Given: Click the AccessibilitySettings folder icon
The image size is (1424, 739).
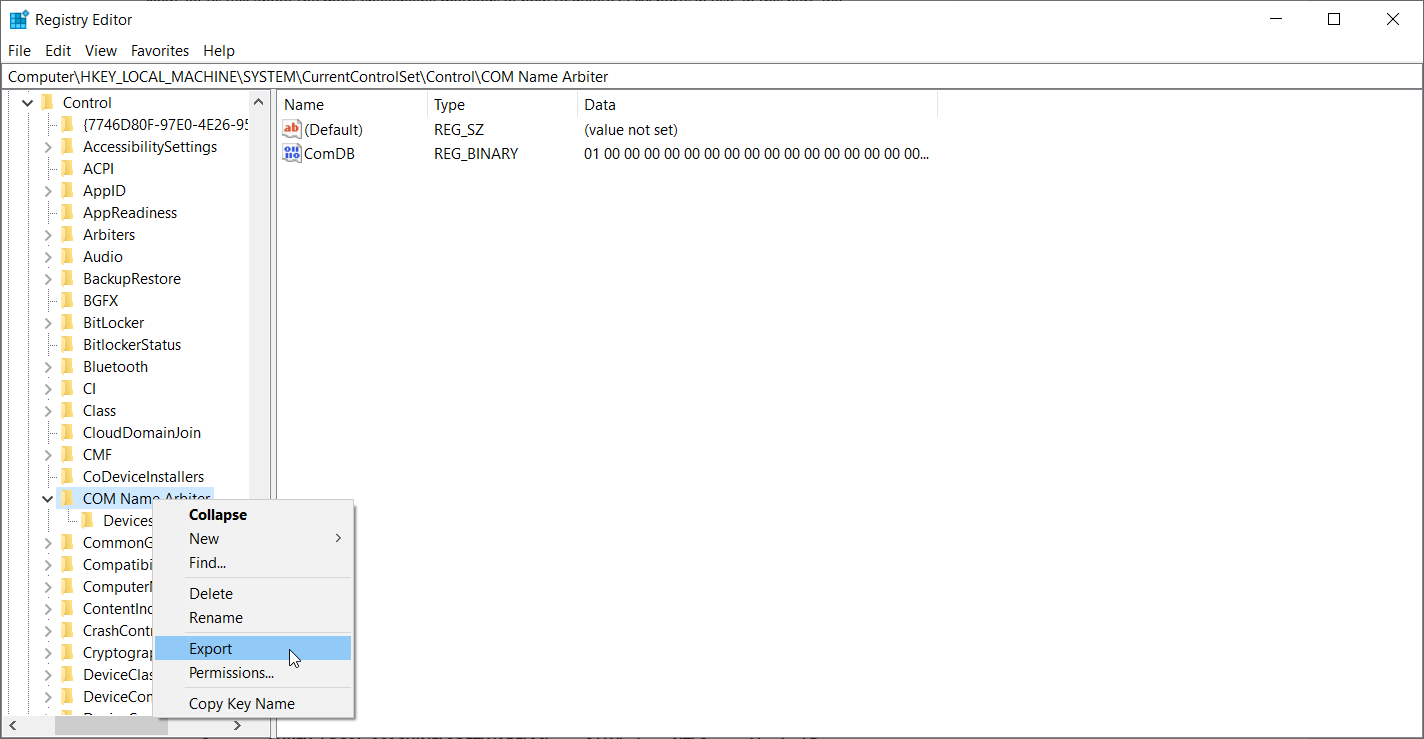Looking at the screenshot, I should pos(68,146).
